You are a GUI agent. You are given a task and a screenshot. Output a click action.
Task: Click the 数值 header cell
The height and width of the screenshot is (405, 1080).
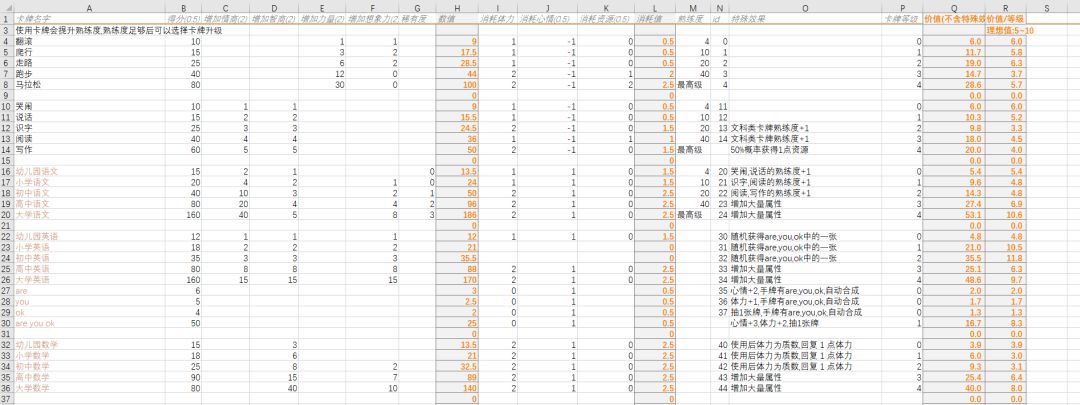click(455, 19)
